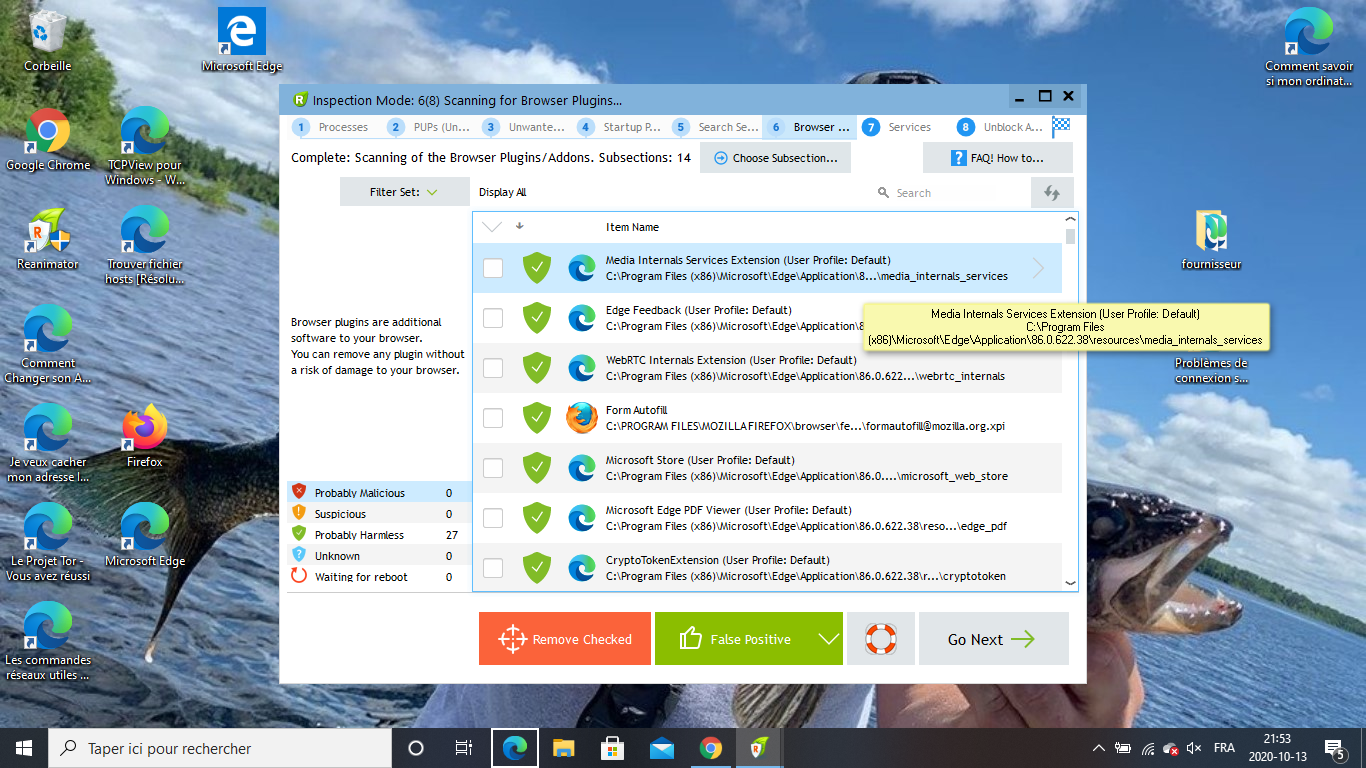Go to step 2 PUPs tab
Viewport: 1366px width, 768px height.
coord(429,127)
